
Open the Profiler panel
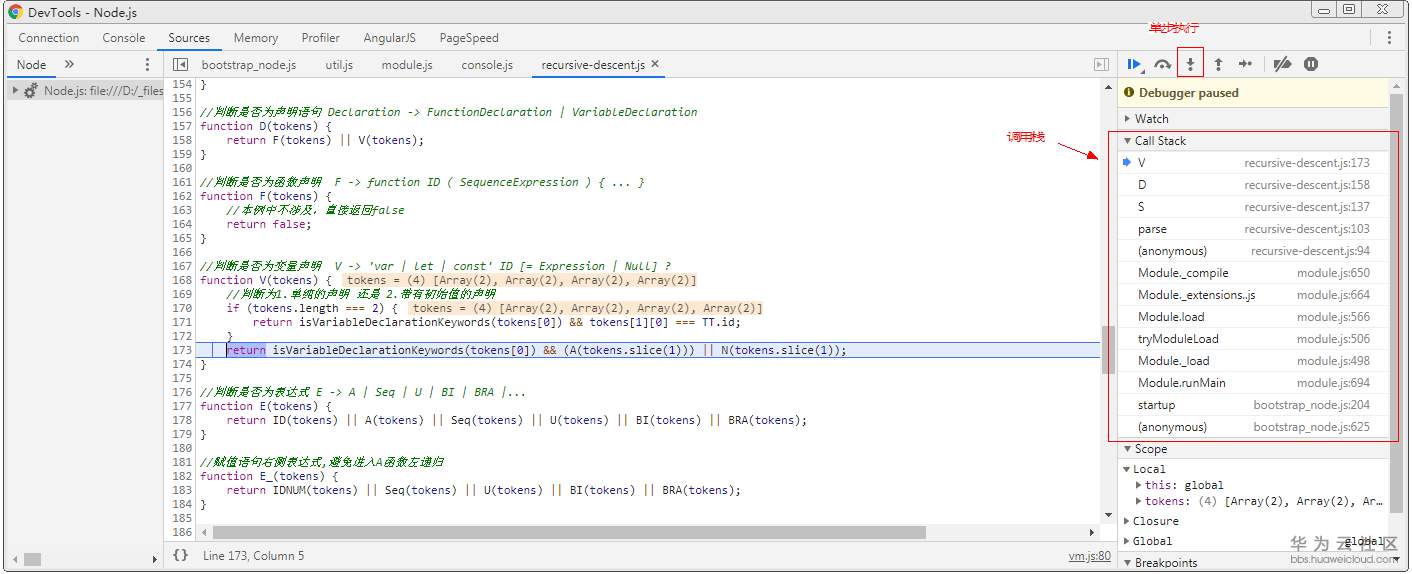point(321,38)
